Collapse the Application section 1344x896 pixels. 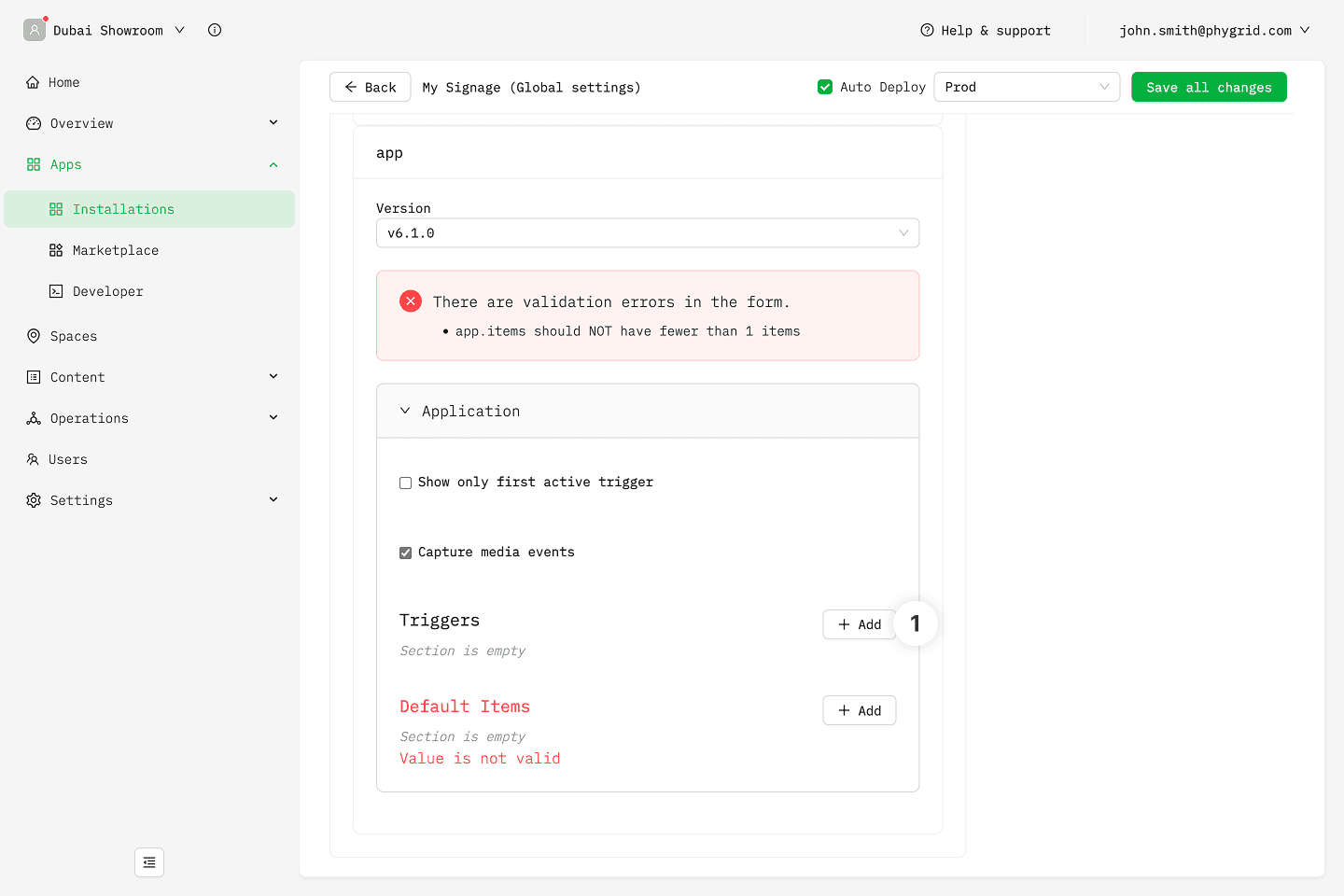(x=405, y=411)
